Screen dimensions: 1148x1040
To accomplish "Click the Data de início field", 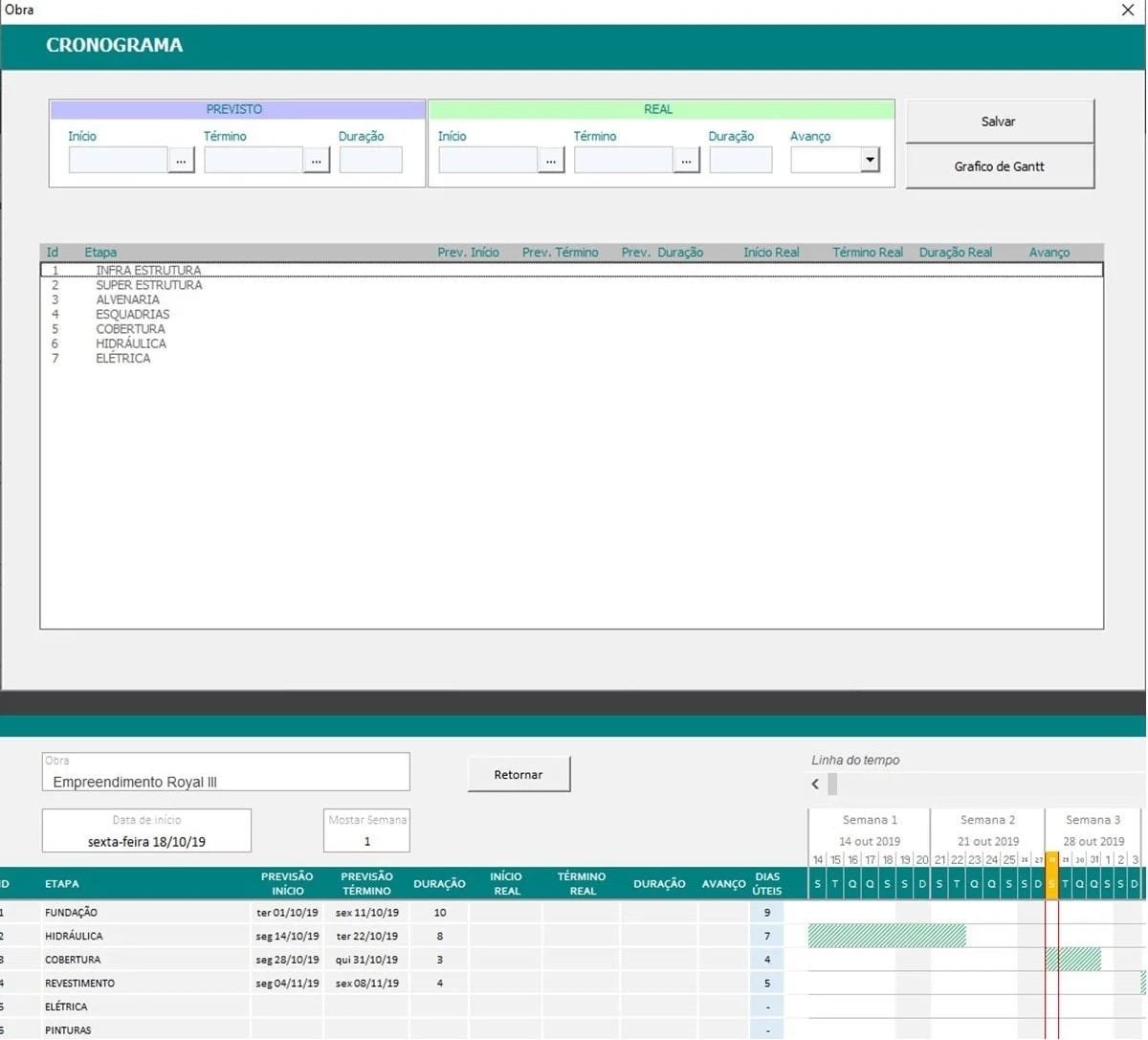I will (146, 830).
